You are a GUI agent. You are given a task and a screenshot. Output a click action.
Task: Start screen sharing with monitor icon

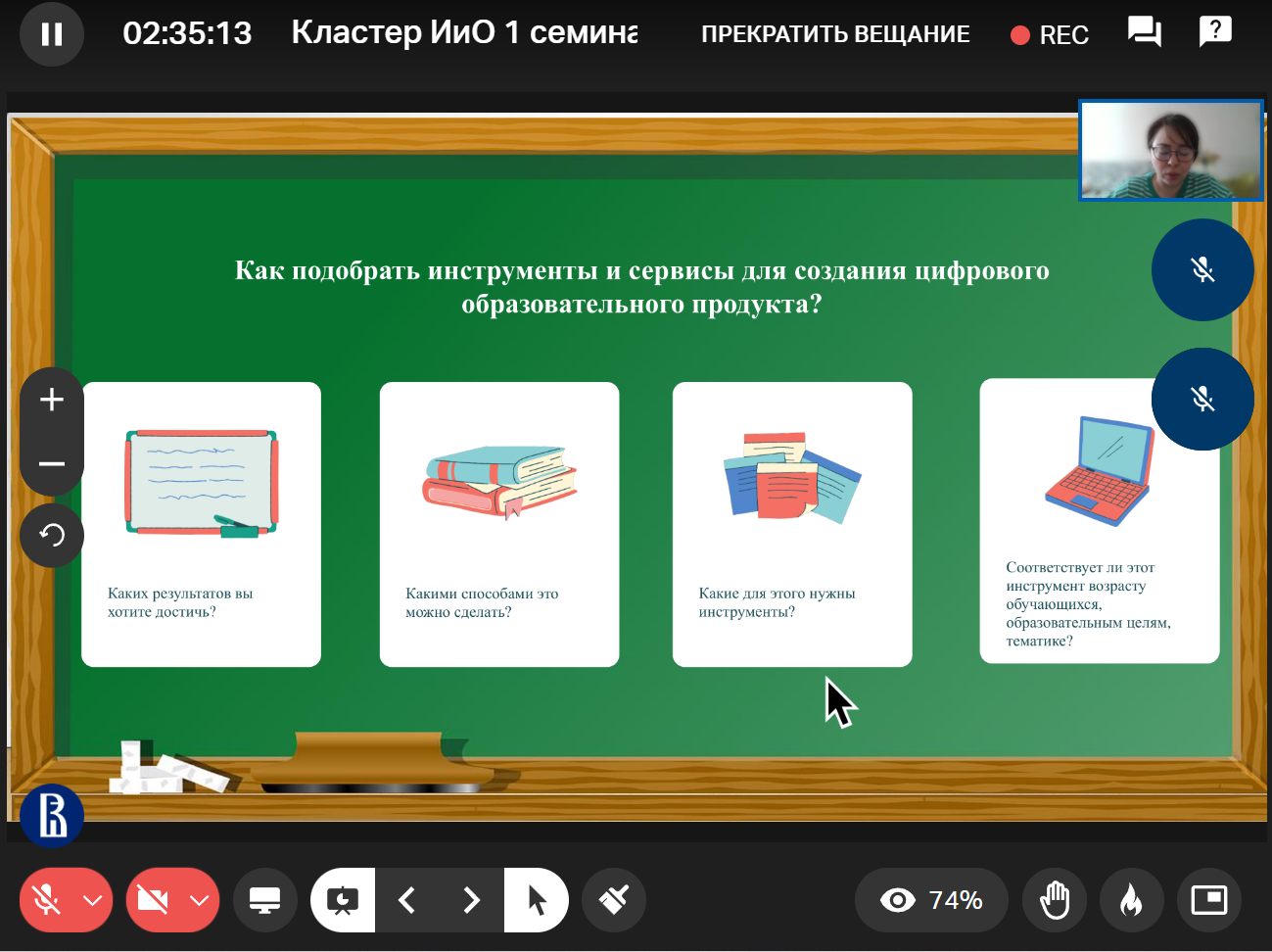pyautogui.click(x=265, y=899)
